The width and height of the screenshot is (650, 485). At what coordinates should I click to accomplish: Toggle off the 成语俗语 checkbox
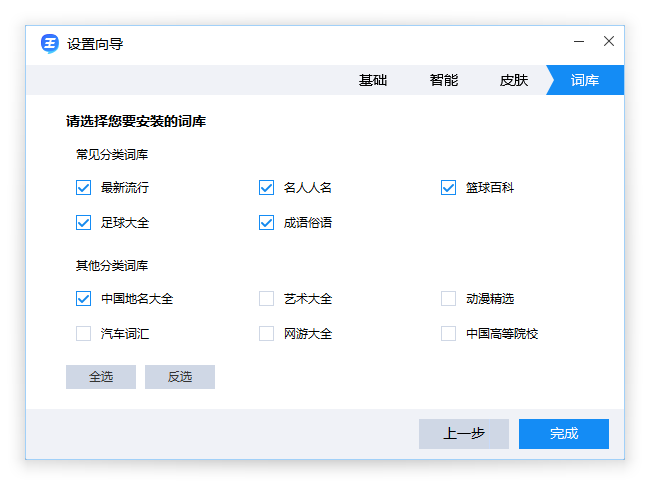click(267, 223)
